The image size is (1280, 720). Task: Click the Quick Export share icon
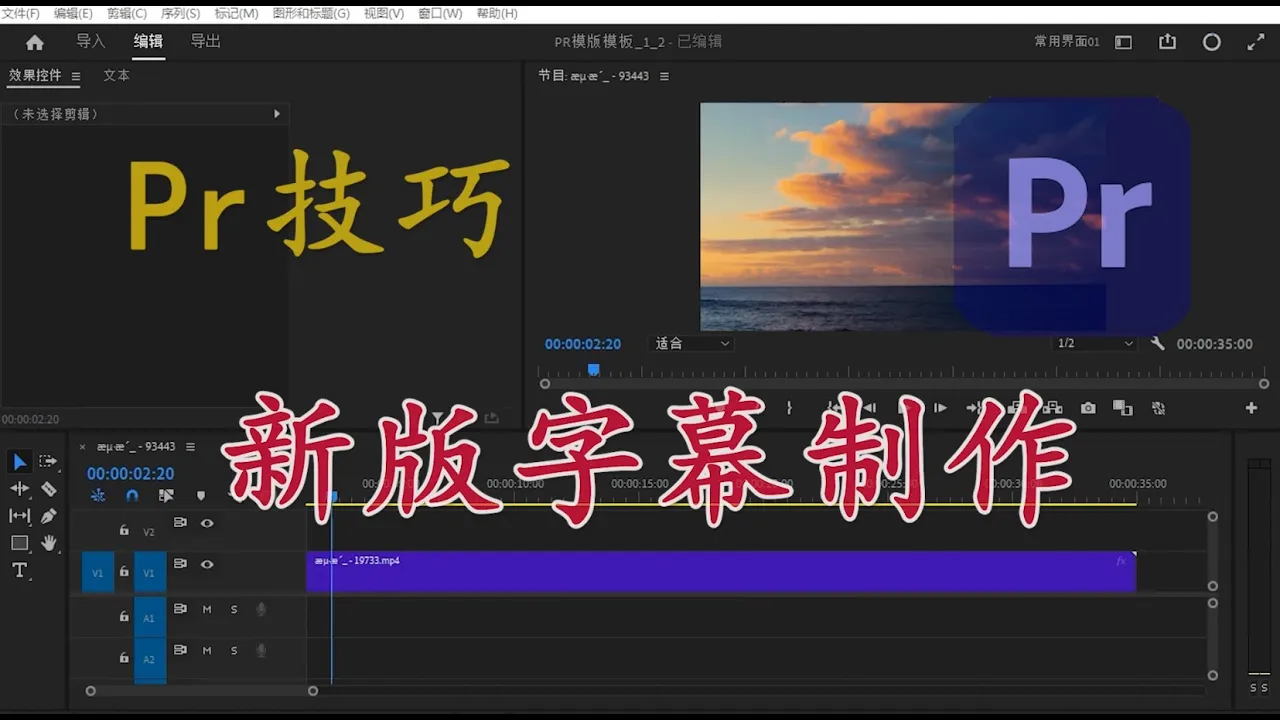(1167, 42)
